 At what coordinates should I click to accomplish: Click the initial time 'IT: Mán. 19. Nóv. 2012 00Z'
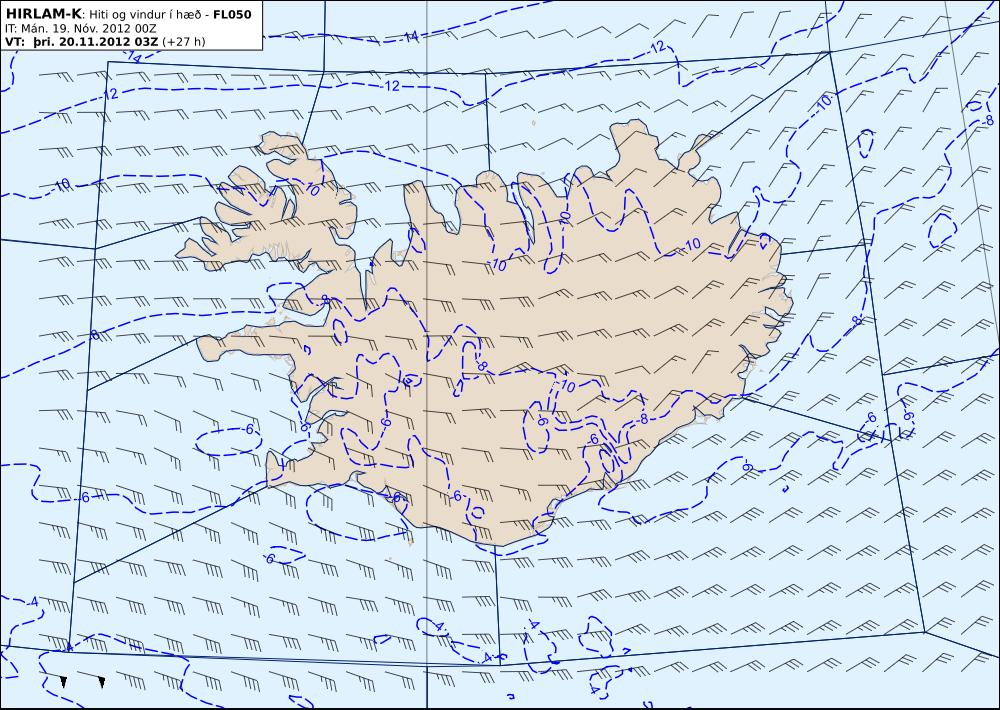(80, 29)
